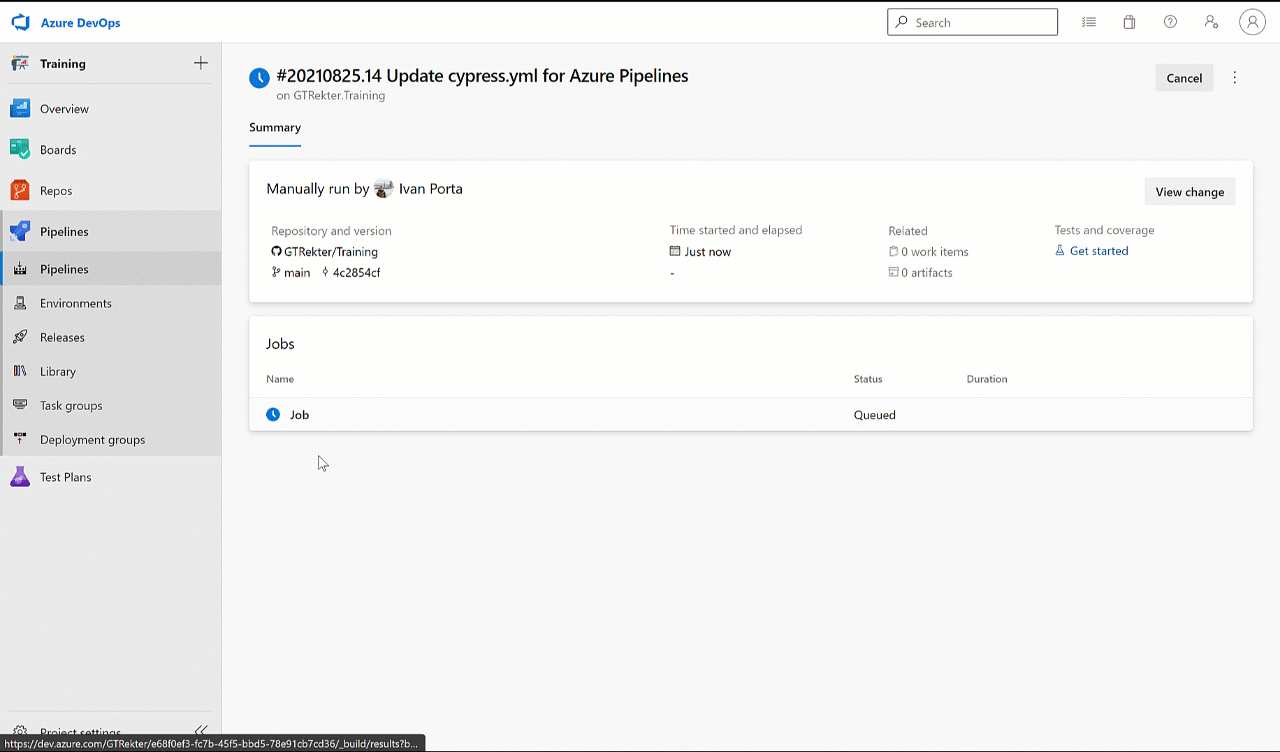Open the Marketplace shopping bag icon
Screen dimensions: 1280x752
point(1129,22)
